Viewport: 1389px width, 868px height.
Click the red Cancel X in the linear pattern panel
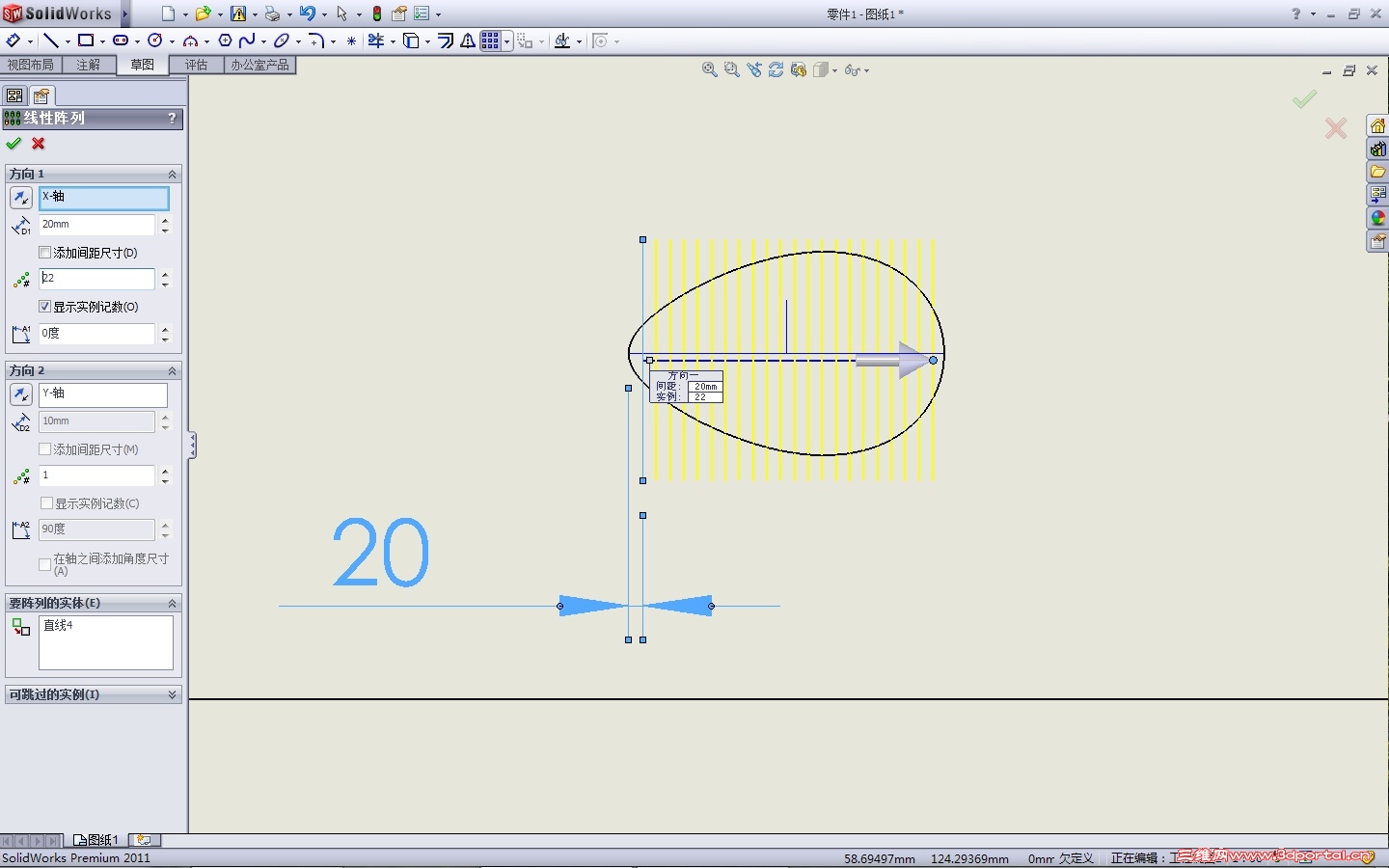tap(39, 144)
